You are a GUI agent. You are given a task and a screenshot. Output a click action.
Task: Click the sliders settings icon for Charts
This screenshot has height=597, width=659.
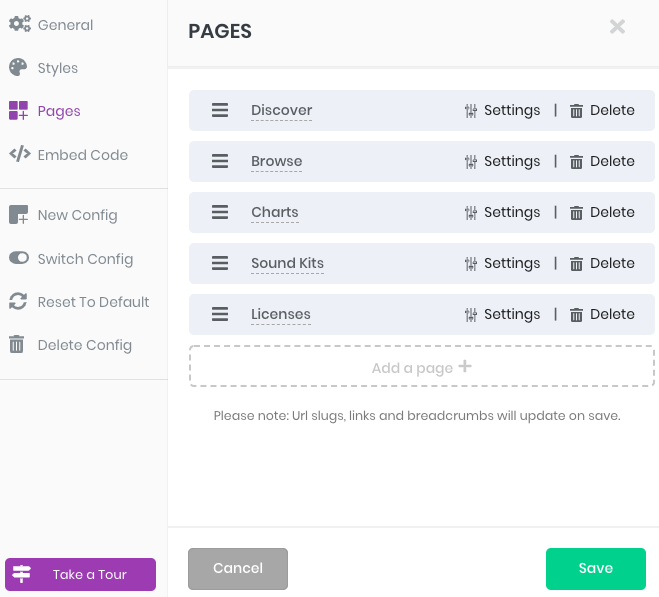click(x=471, y=213)
